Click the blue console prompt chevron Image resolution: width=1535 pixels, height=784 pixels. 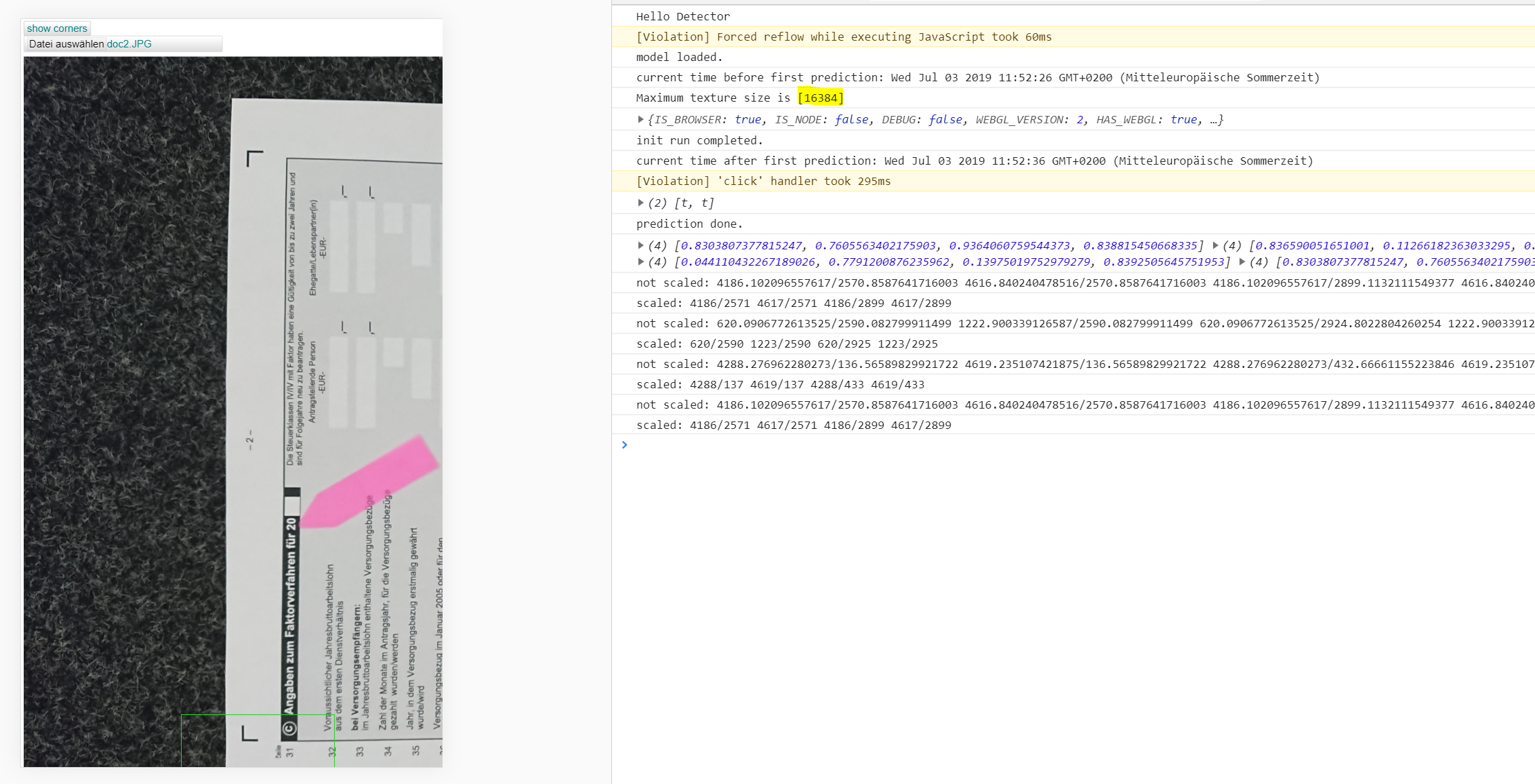624,445
